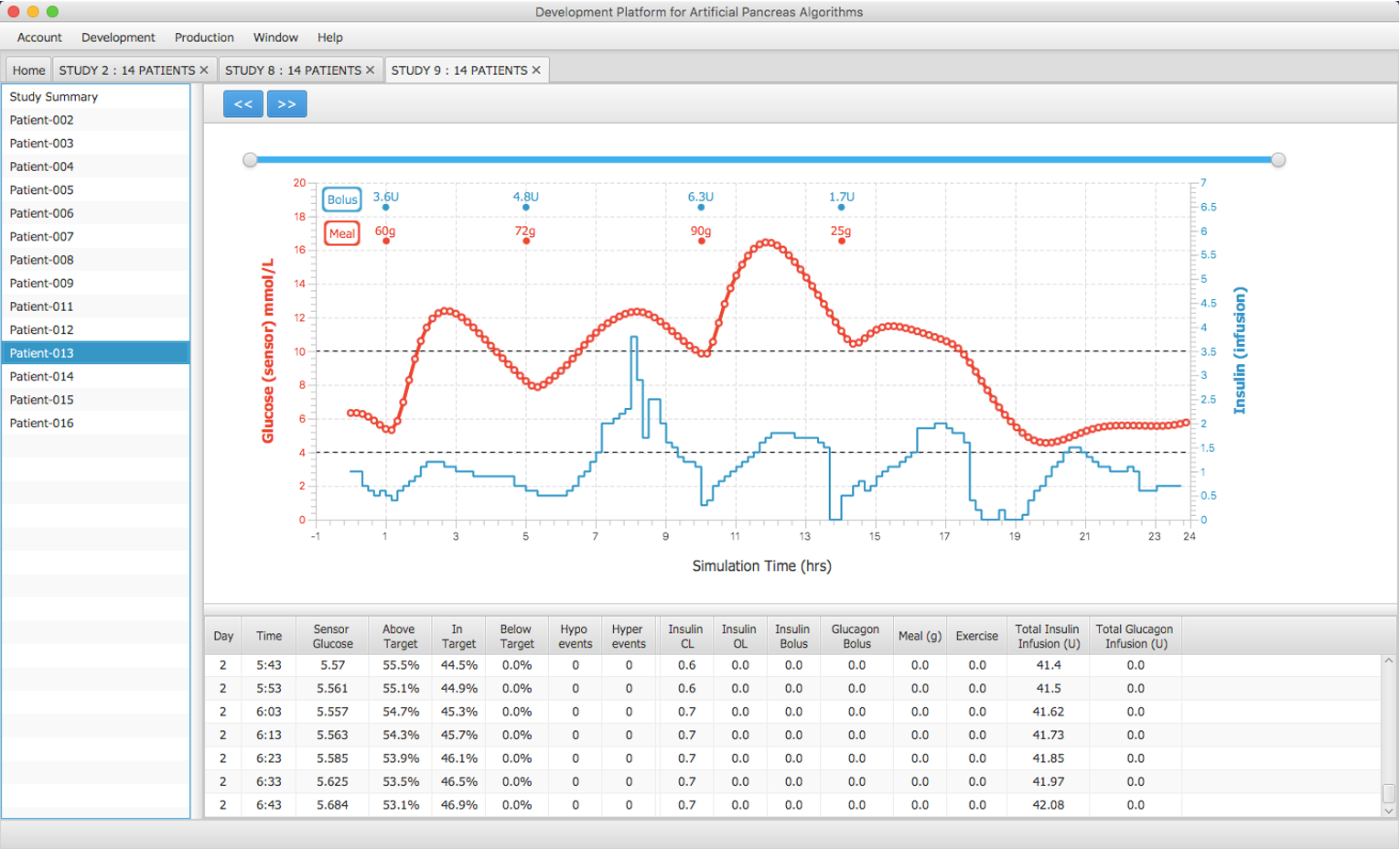This screenshot has height=849, width=1400.
Task: Open the Production menu
Action: [x=204, y=38]
